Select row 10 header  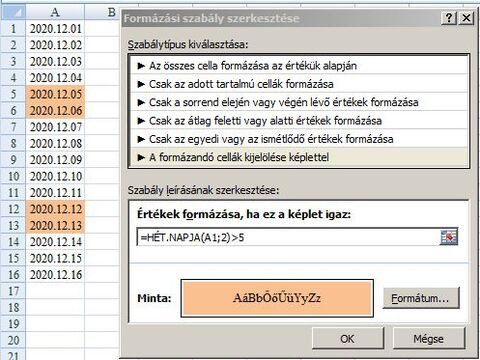click(x=13, y=176)
